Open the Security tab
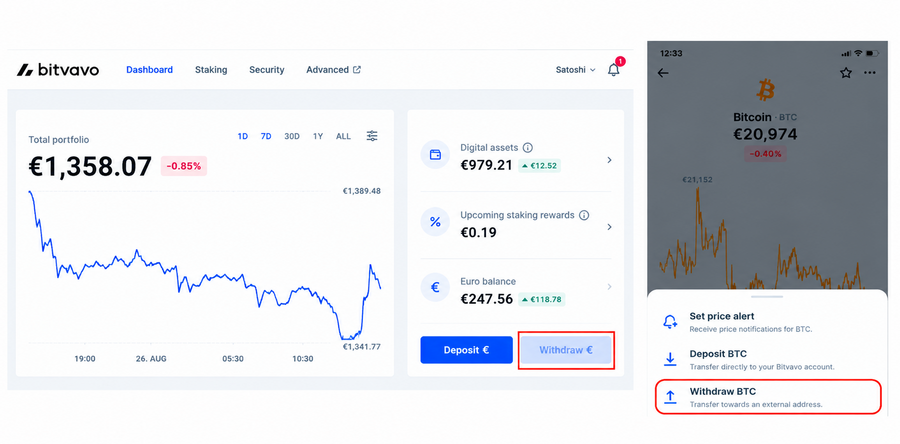The height and width of the screenshot is (444, 900). click(x=266, y=70)
